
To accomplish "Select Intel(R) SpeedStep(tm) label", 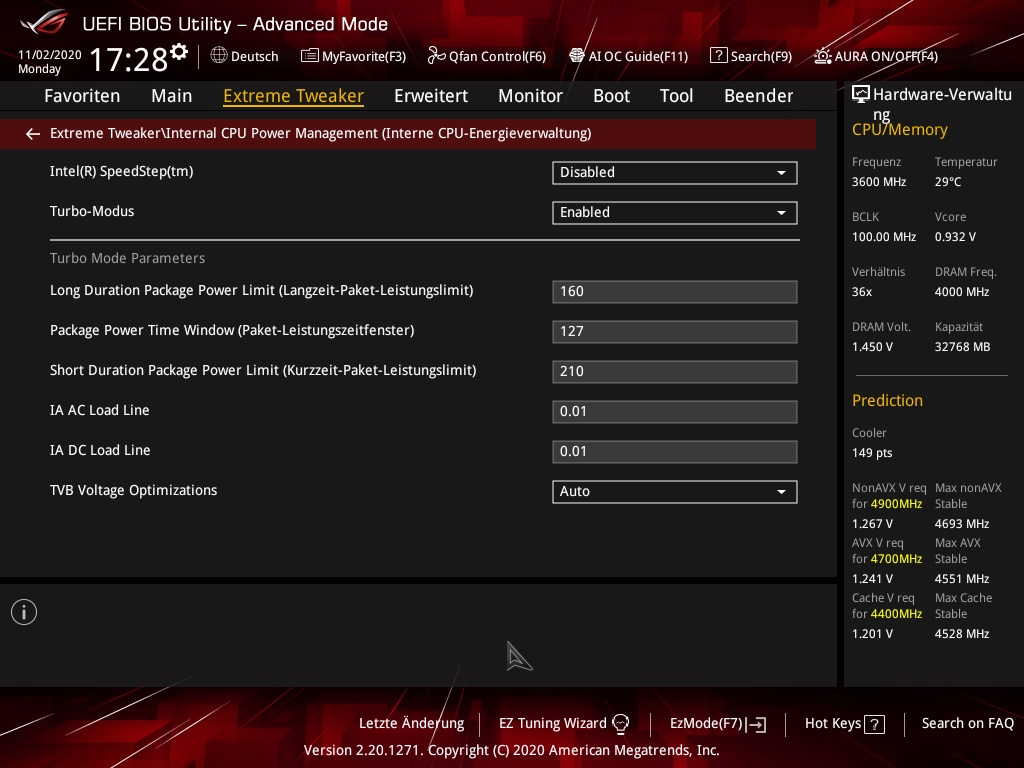I will [x=121, y=172].
